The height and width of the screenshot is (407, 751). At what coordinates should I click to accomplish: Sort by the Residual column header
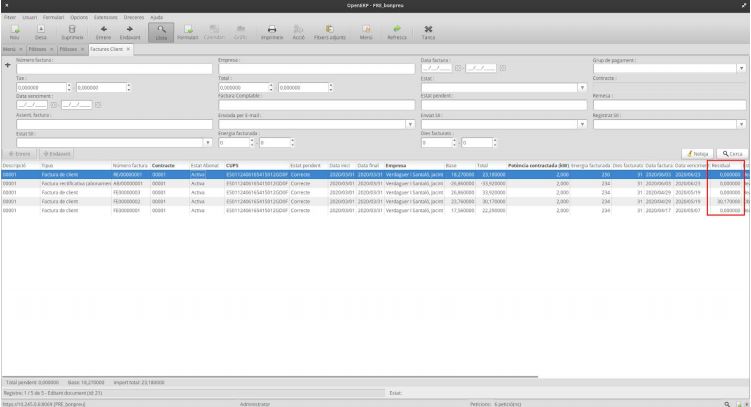tap(725, 164)
